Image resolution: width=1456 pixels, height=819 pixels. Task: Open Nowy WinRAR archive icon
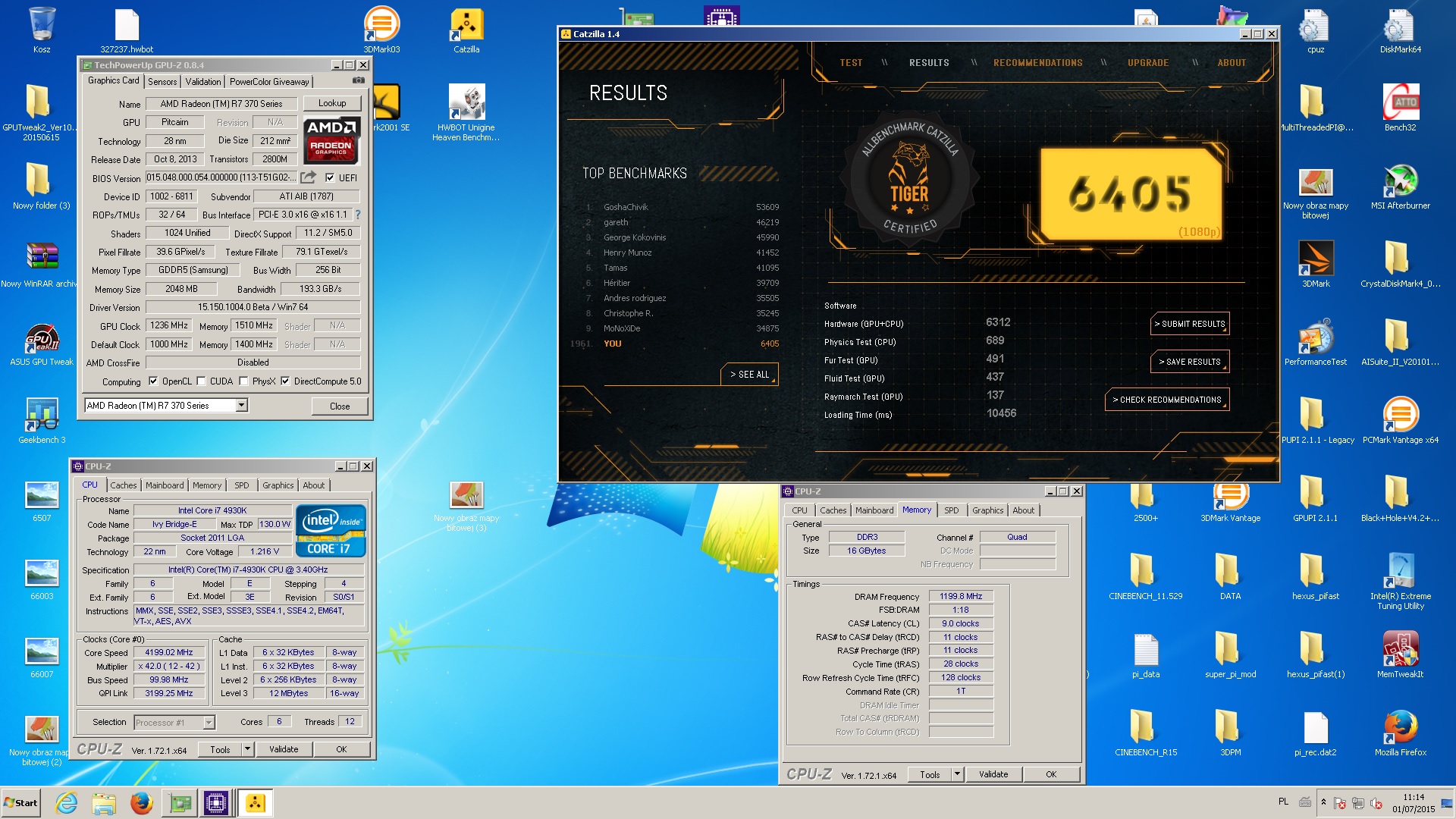click(42, 264)
